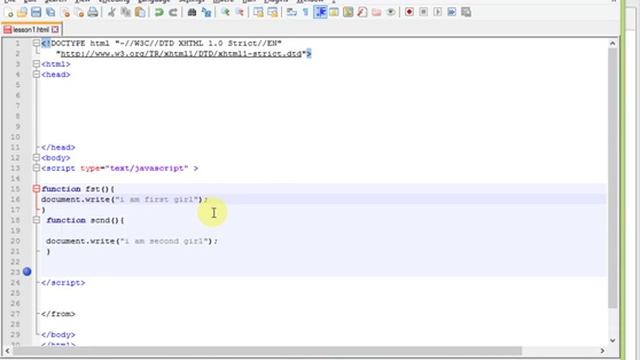
Task: Switch to the lesson1.html tab
Action: click(31, 29)
